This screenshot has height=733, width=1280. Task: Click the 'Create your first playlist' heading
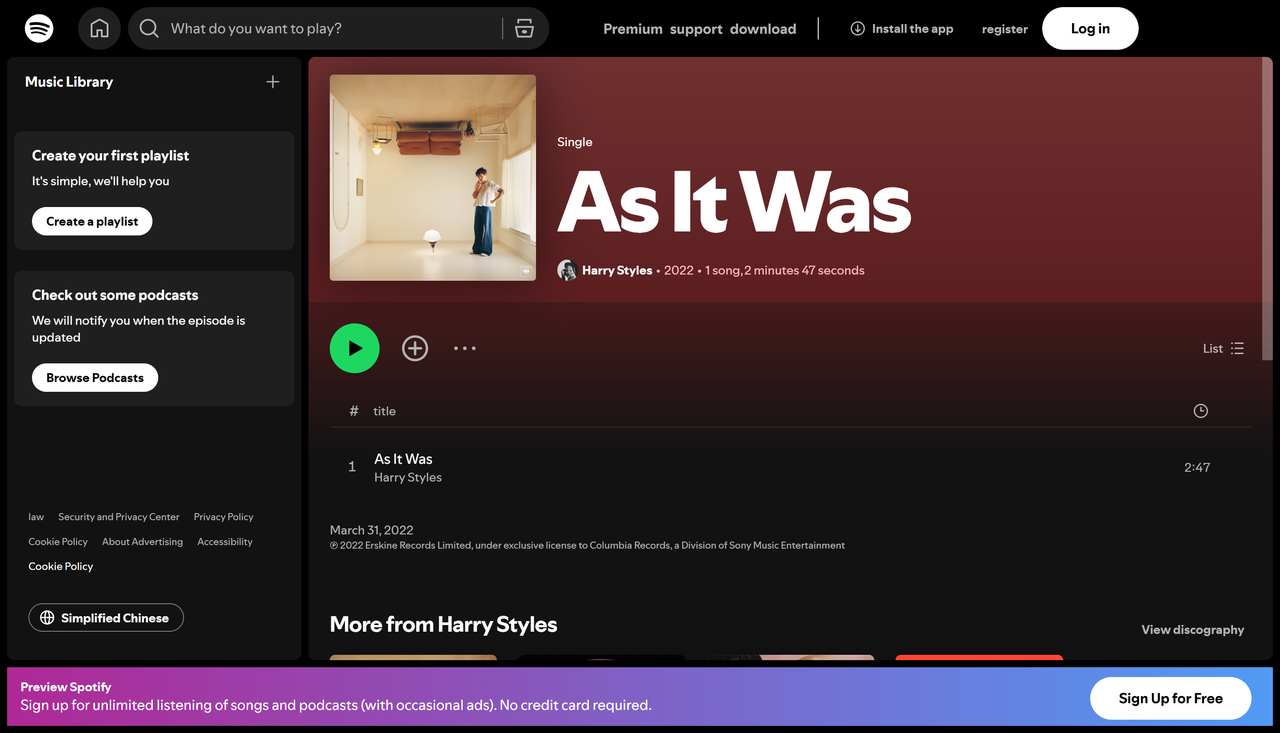[110, 156]
